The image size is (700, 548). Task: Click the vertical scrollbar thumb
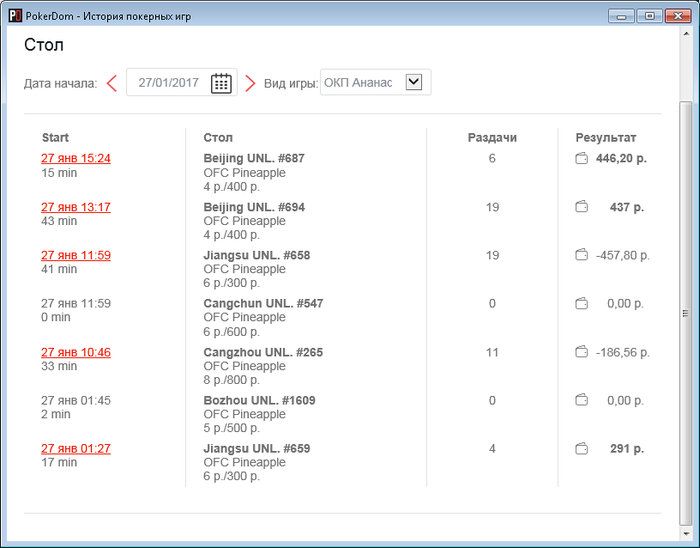pos(686,313)
